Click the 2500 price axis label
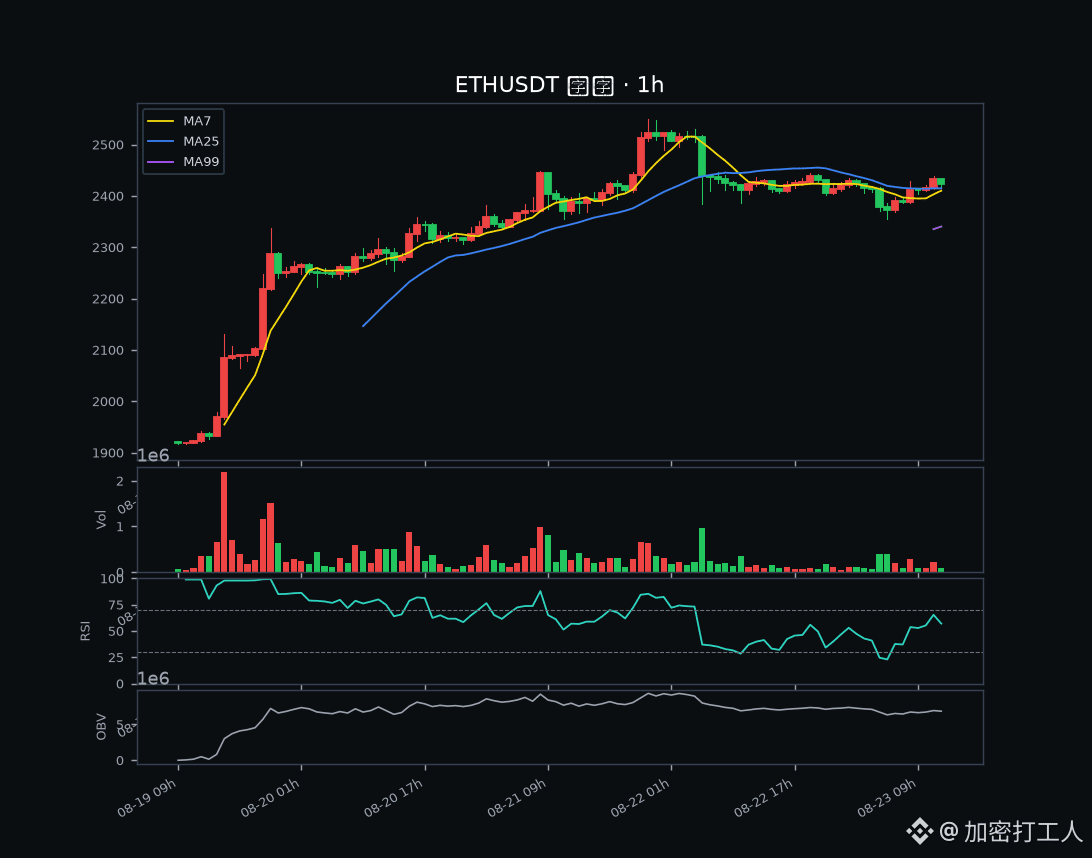The height and width of the screenshot is (858, 1092). coord(108,146)
